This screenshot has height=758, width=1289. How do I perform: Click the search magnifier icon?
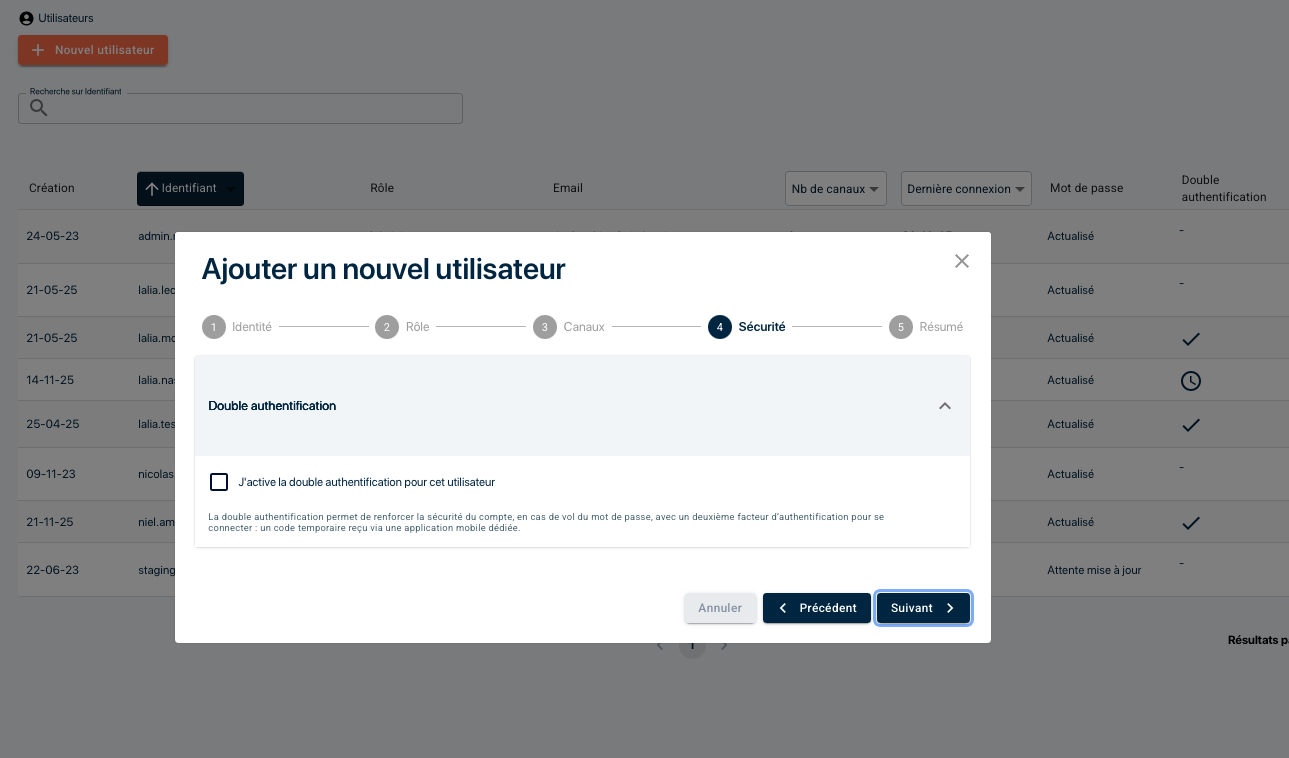click(38, 109)
